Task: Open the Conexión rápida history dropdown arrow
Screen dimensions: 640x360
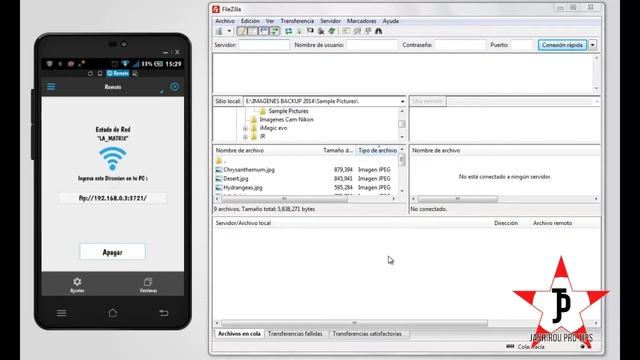Action: (x=593, y=45)
